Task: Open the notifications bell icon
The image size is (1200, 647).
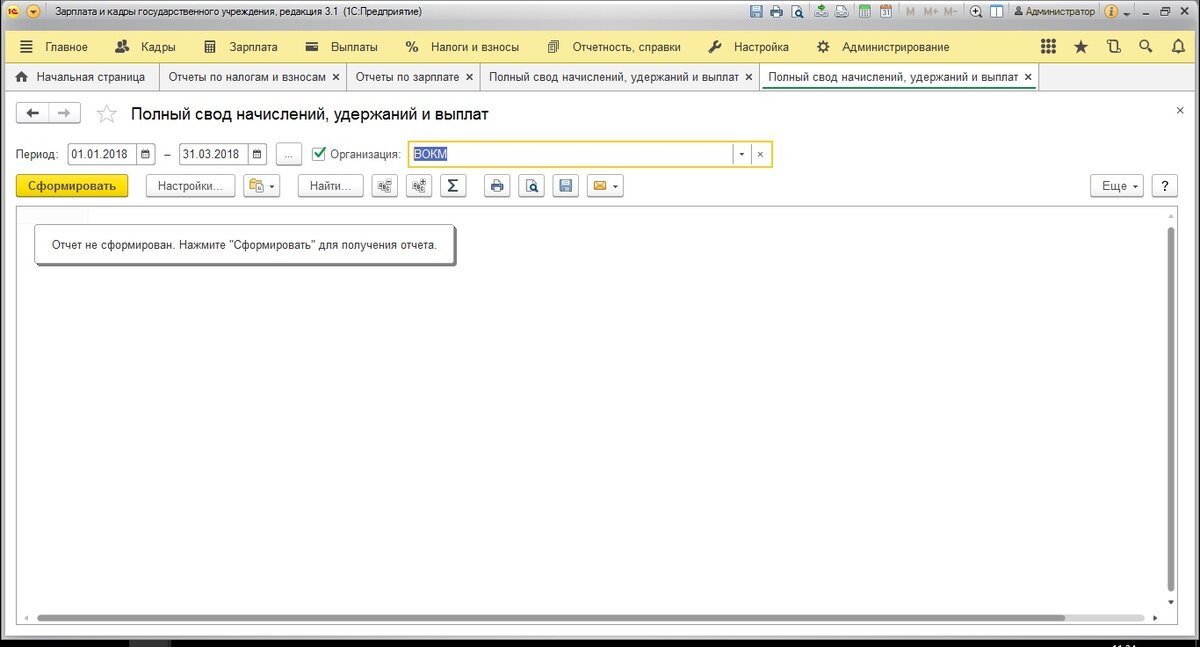Action: (x=1178, y=47)
